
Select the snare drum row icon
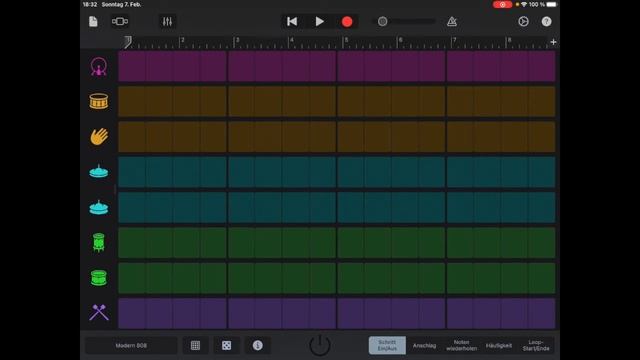(99, 101)
